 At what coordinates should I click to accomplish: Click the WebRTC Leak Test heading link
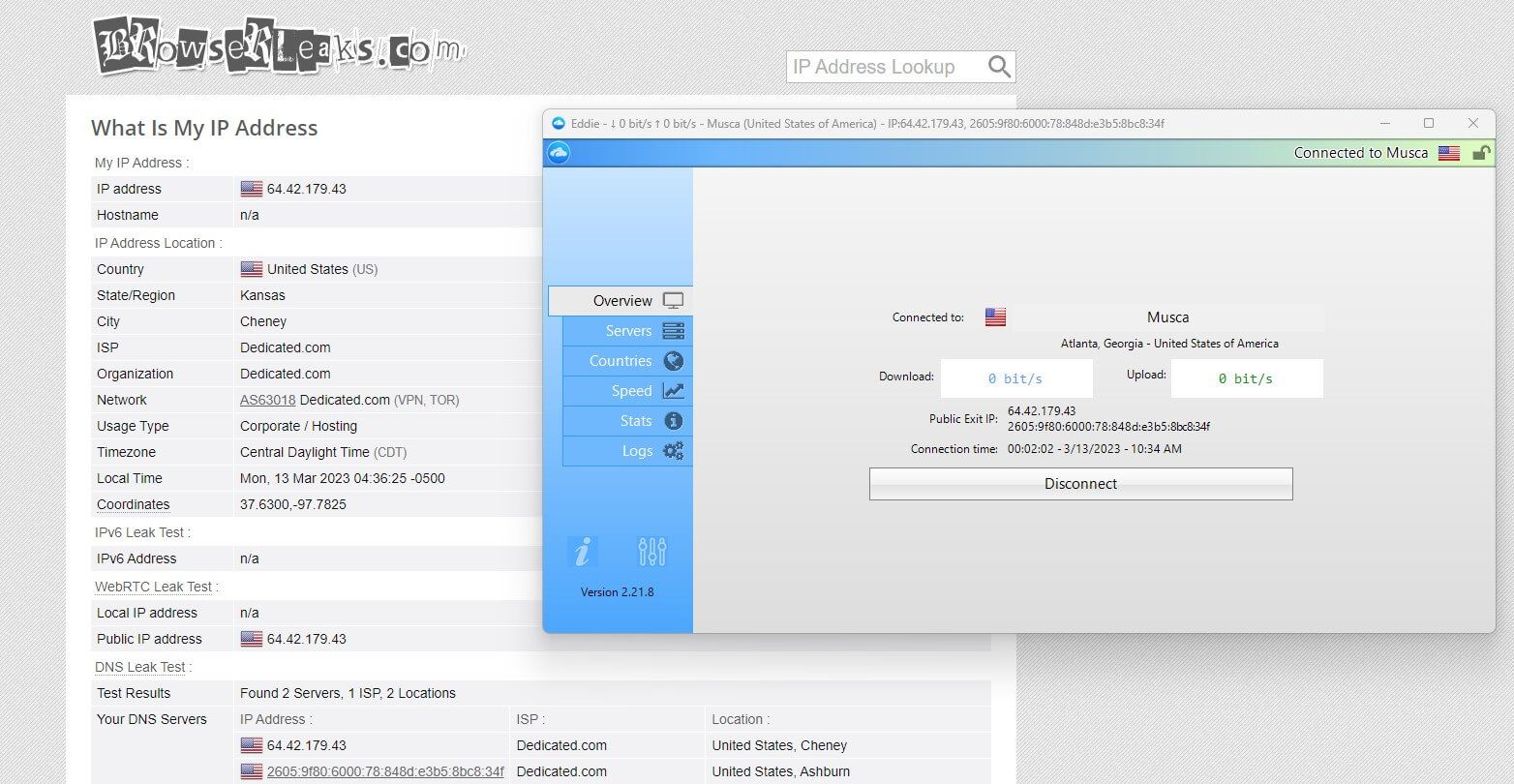click(153, 587)
